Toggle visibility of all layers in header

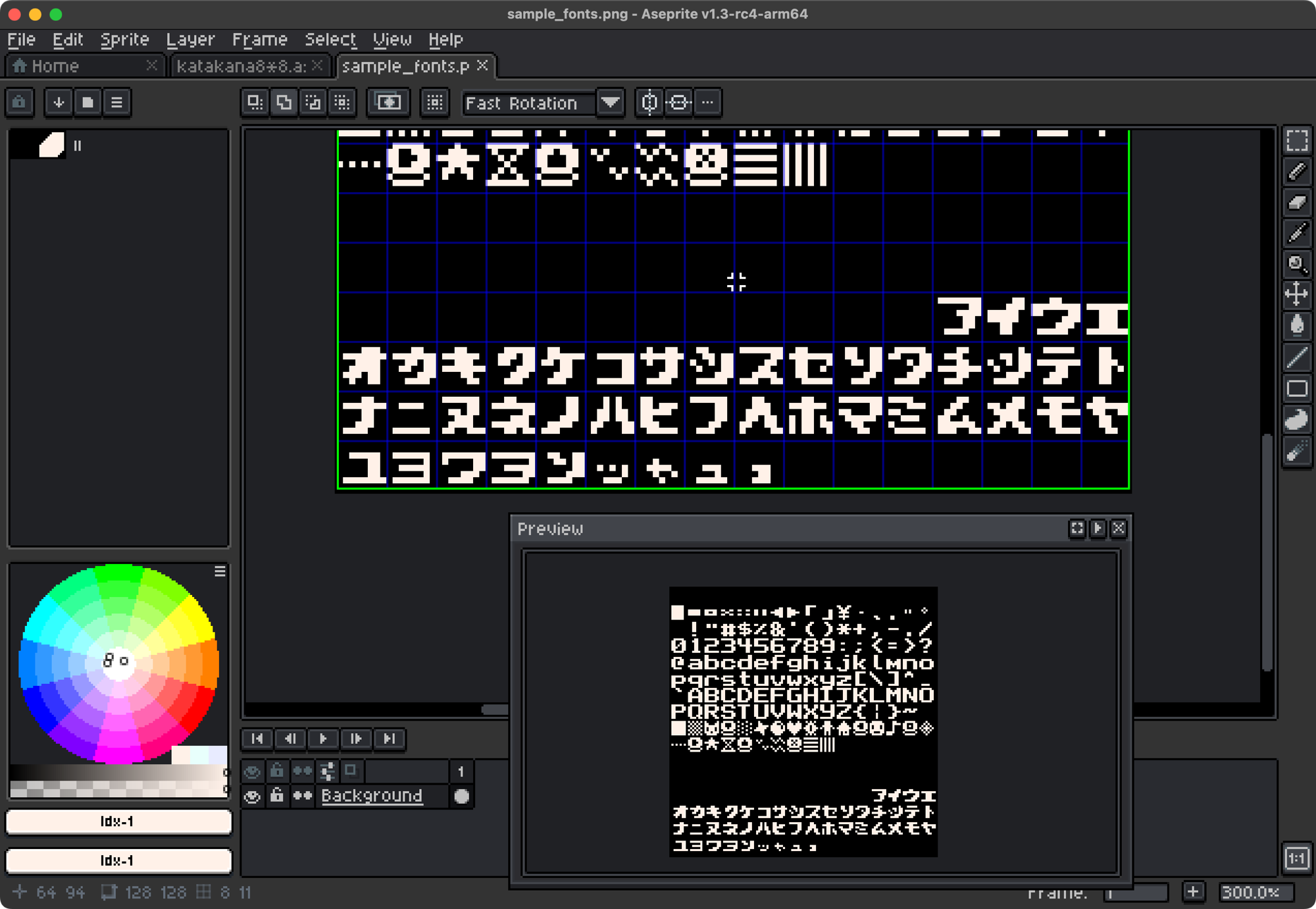[252, 771]
